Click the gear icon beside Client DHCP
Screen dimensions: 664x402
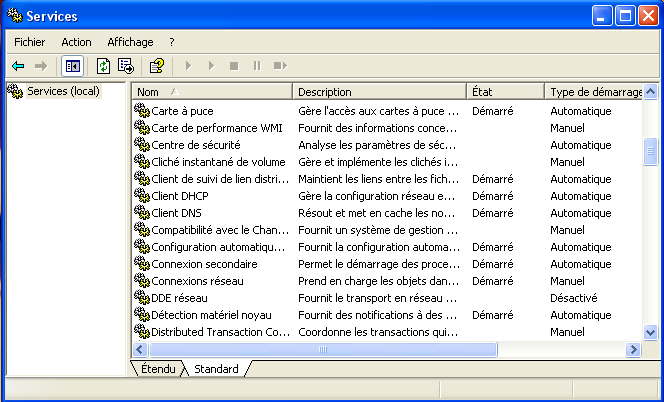tap(142, 196)
